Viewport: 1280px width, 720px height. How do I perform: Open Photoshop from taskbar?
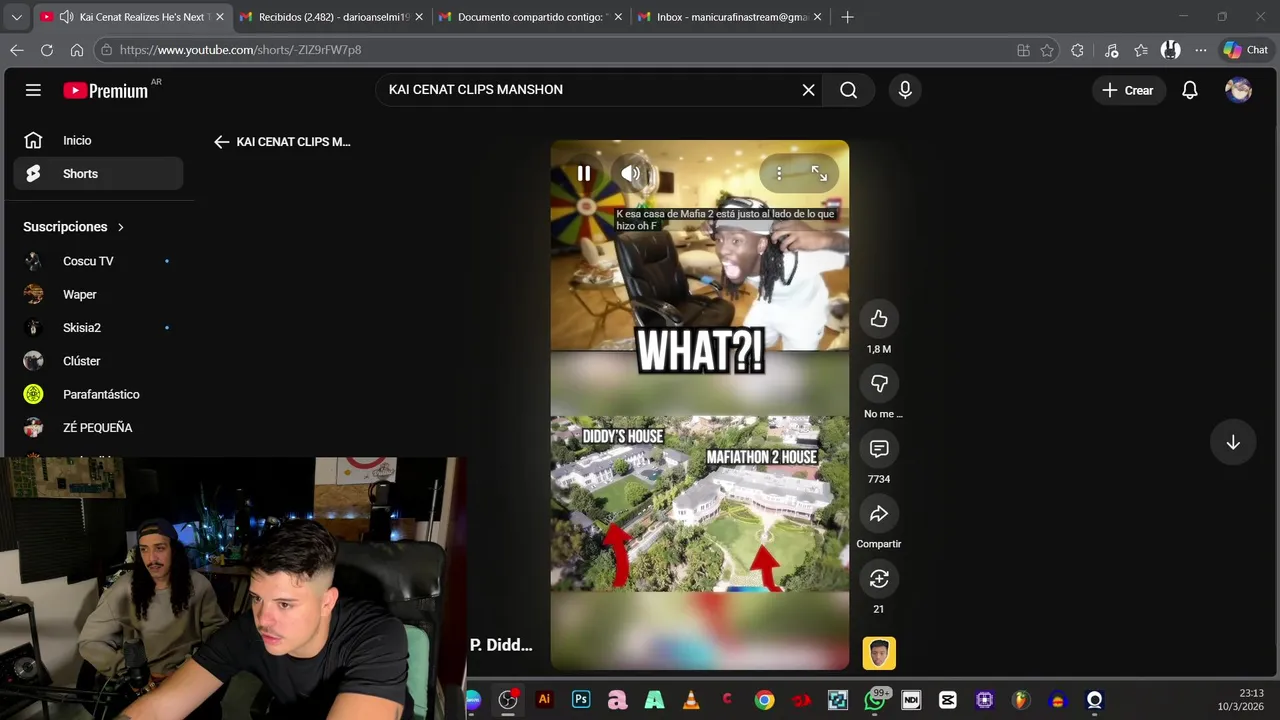click(581, 700)
